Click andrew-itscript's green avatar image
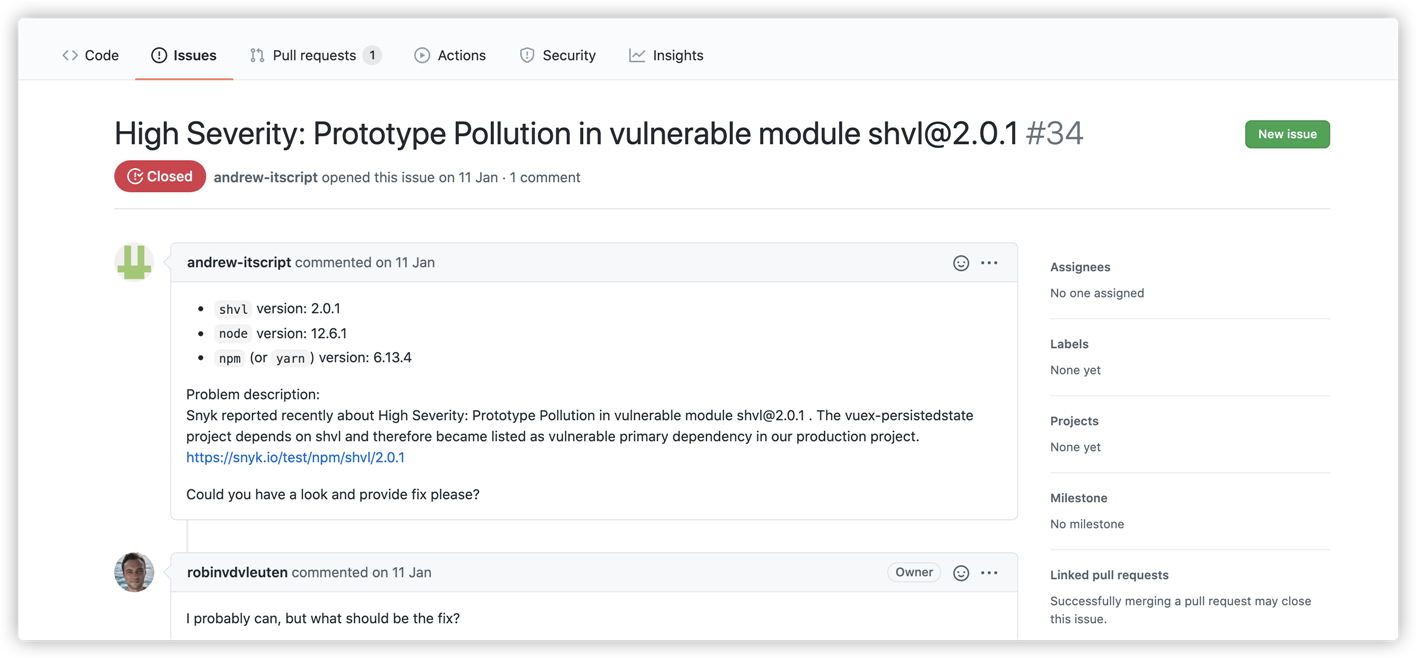Image resolution: width=1416 pixels, height=658 pixels. (x=134, y=262)
